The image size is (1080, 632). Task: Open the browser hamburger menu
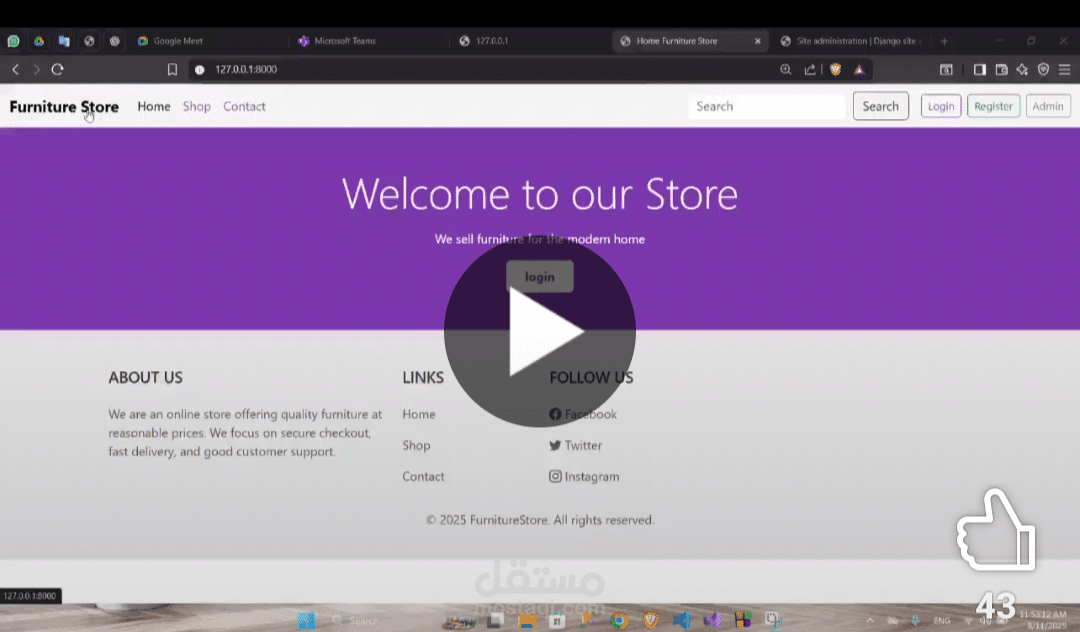(x=1064, y=69)
